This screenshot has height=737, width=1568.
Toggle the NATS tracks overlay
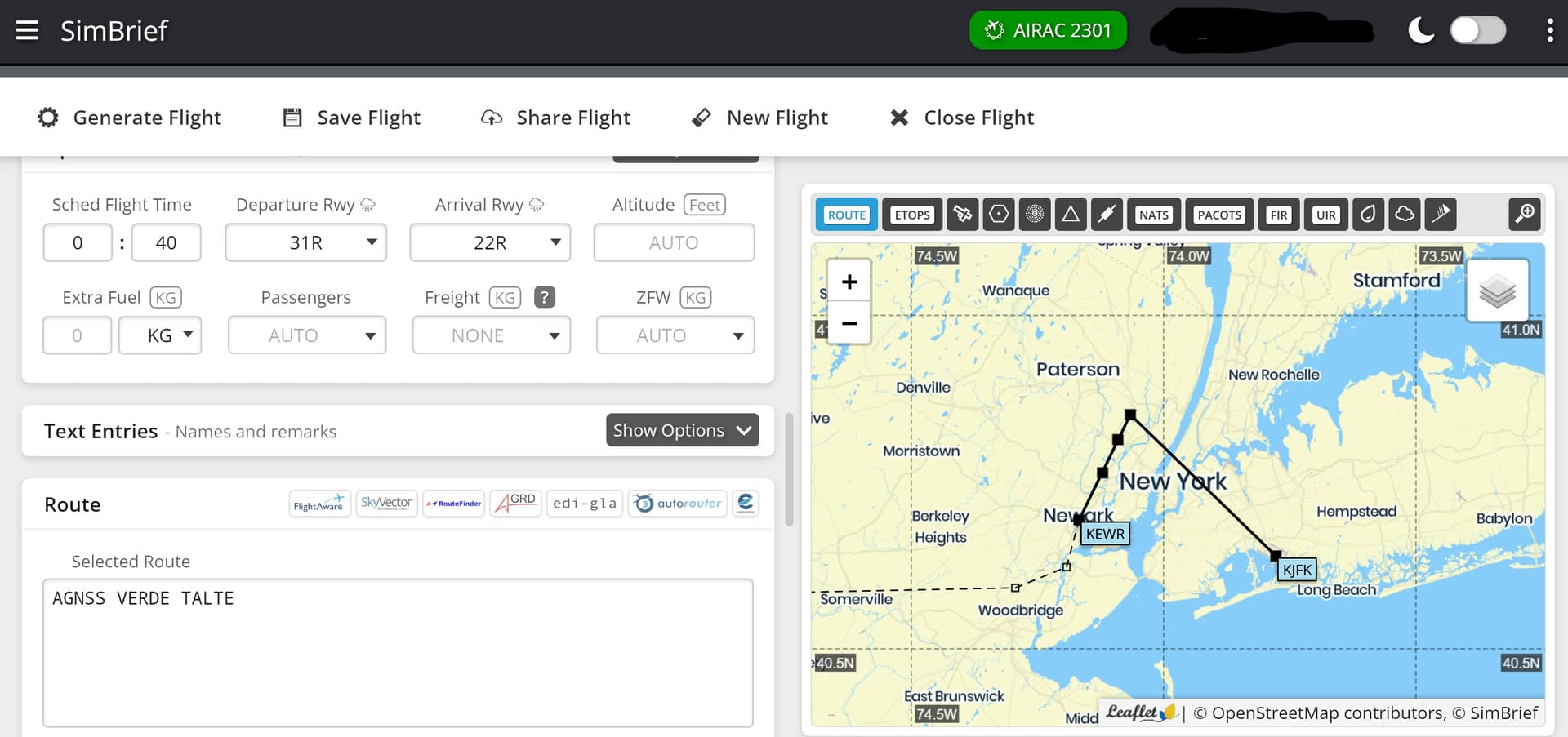[x=1153, y=215]
